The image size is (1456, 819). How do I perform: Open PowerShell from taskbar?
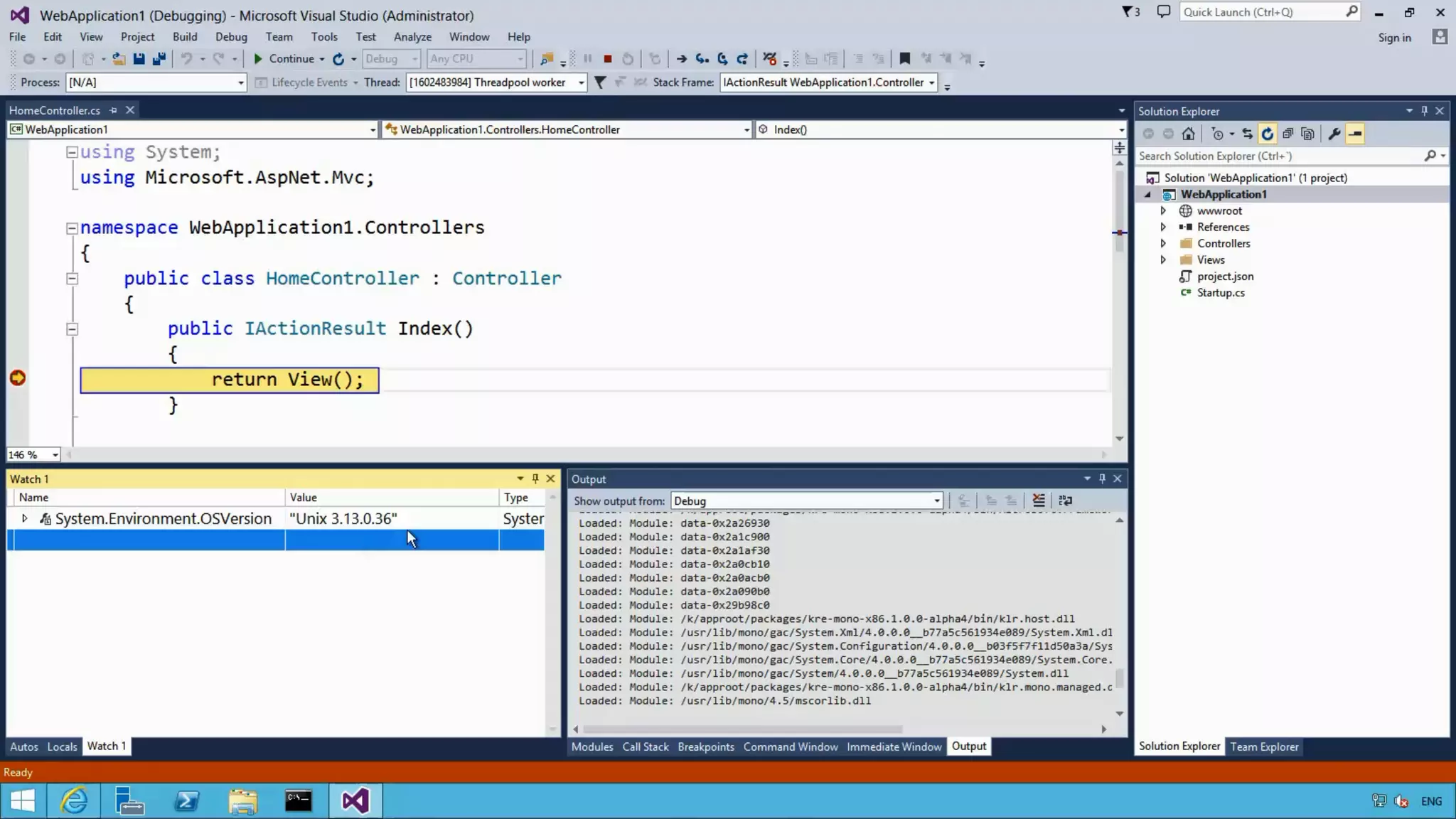point(186,801)
